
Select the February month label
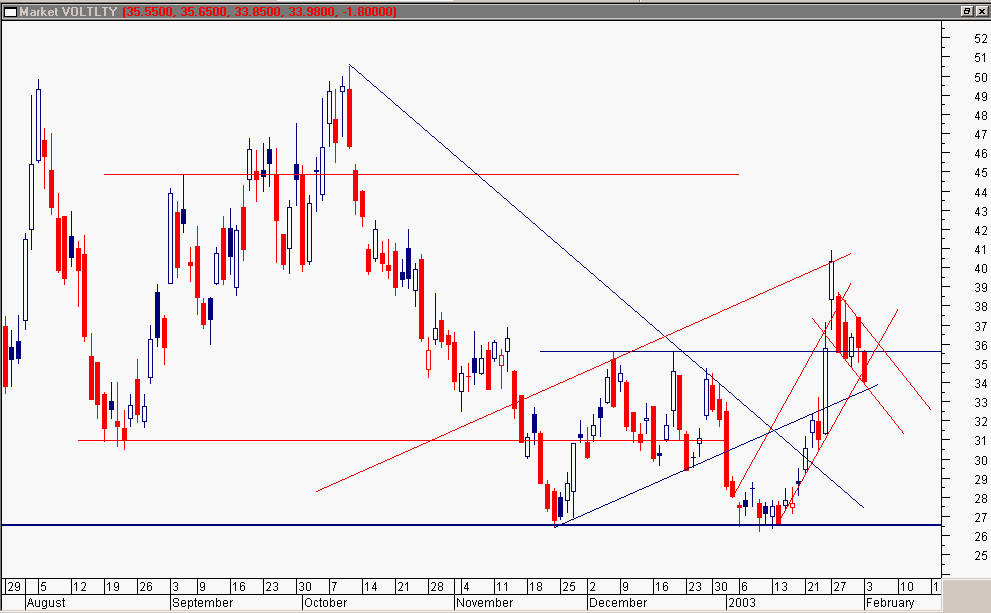[890, 603]
